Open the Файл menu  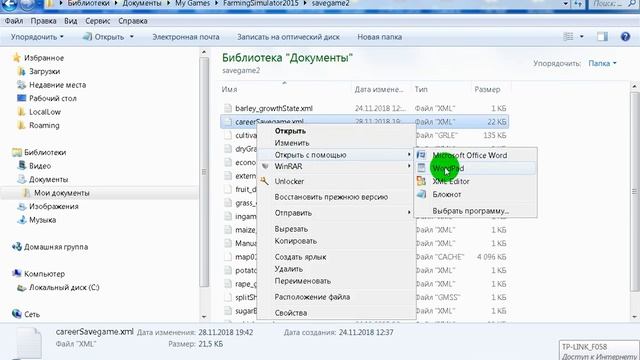click(14, 21)
